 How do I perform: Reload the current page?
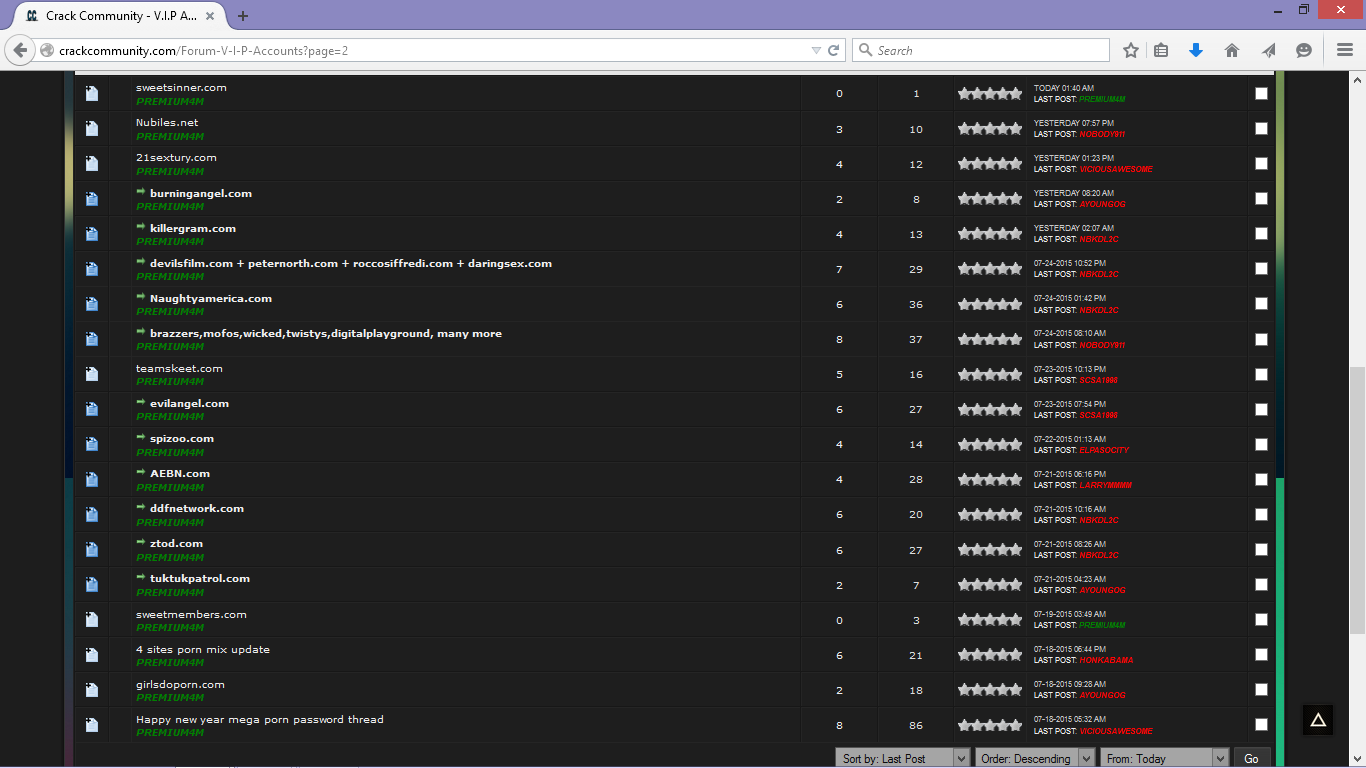click(833, 50)
